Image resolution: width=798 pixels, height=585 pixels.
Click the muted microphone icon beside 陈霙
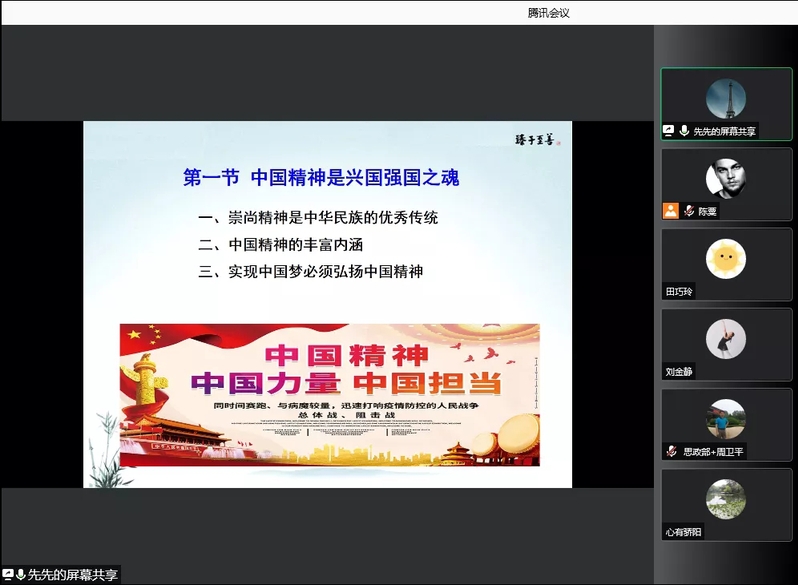689,211
